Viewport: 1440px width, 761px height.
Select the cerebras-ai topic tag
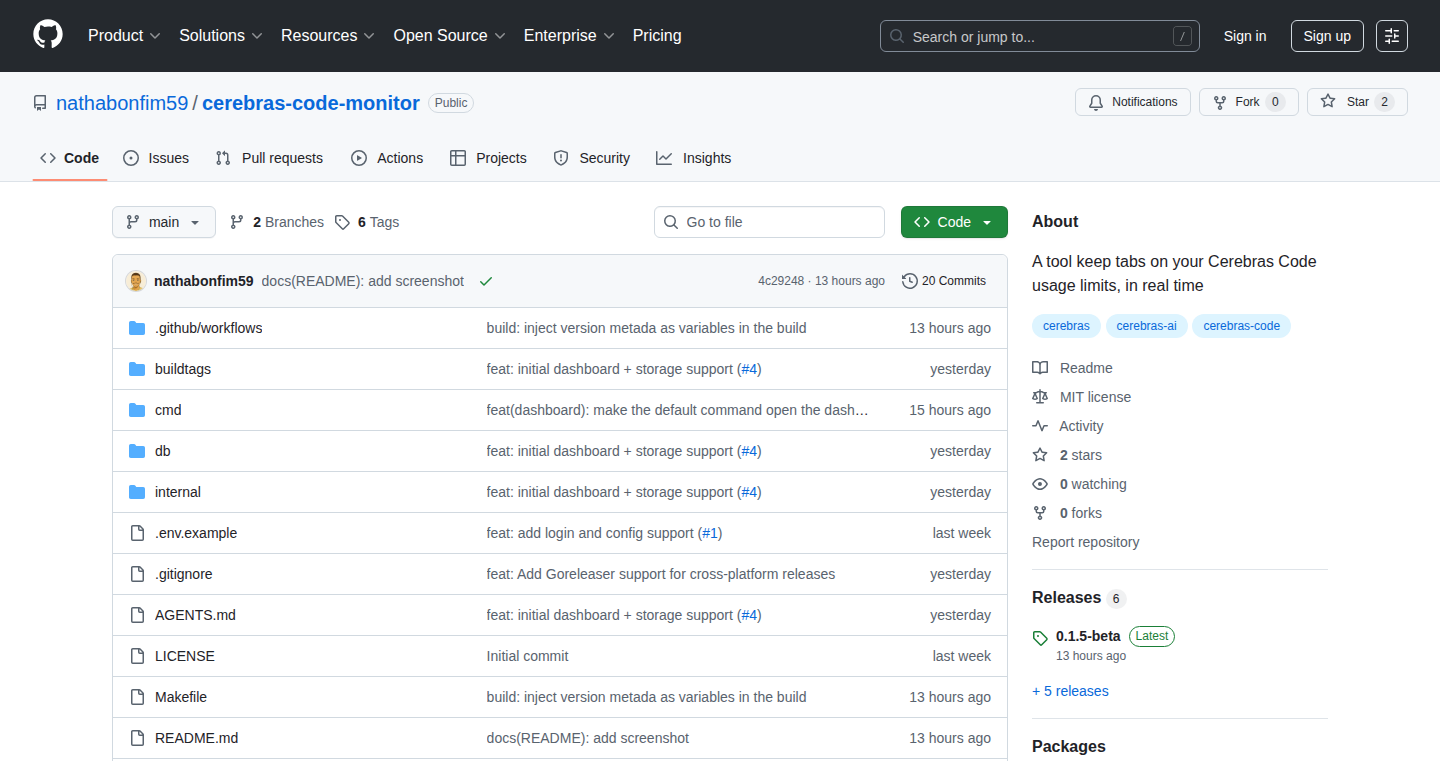coord(1146,326)
